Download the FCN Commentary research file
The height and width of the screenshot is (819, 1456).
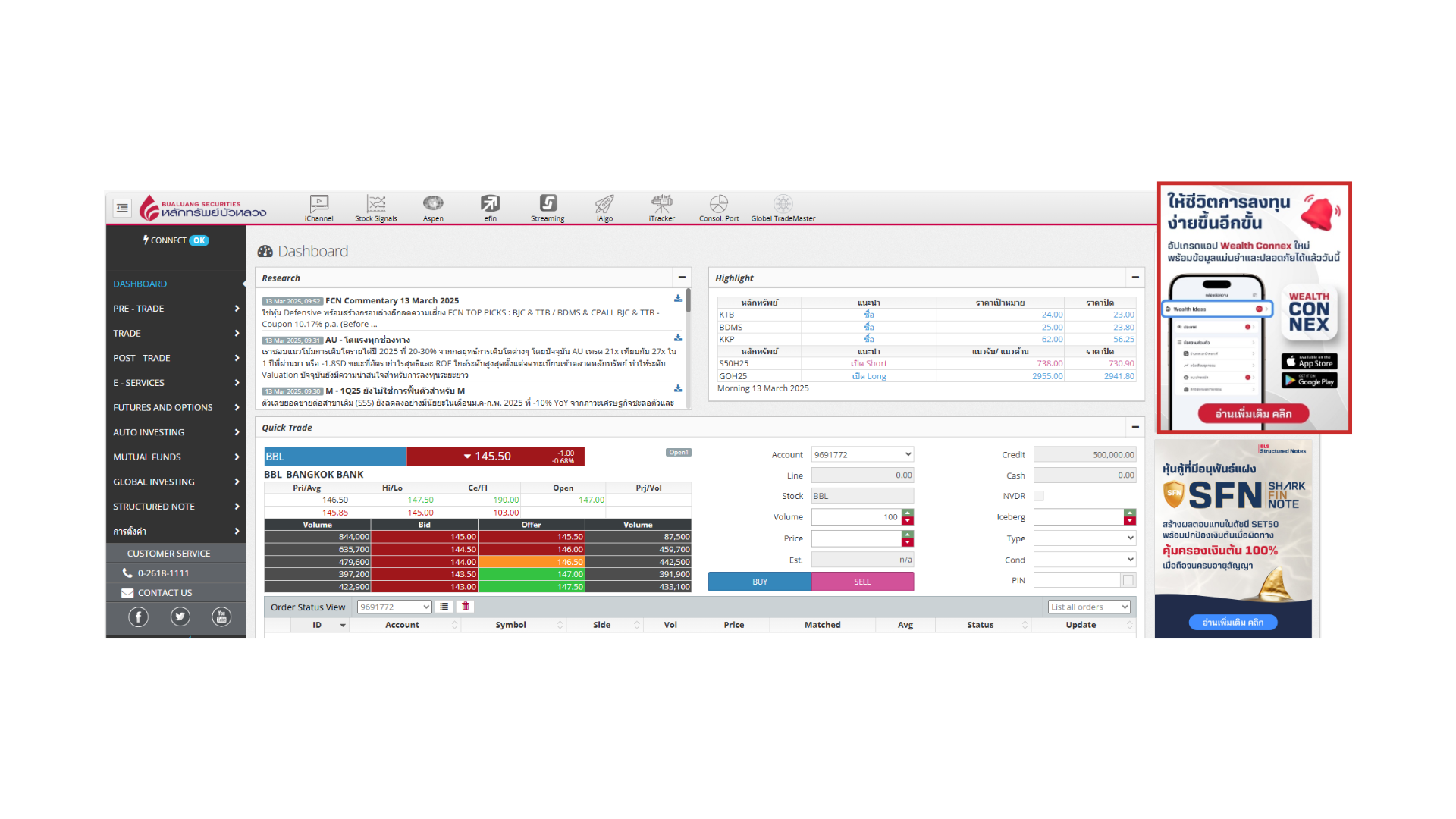[x=678, y=299]
